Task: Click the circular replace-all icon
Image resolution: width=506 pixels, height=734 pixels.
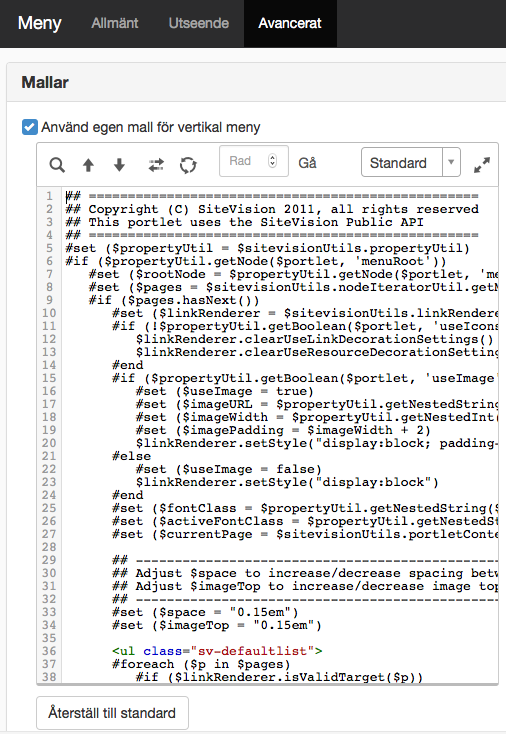Action: pyautogui.click(x=188, y=165)
